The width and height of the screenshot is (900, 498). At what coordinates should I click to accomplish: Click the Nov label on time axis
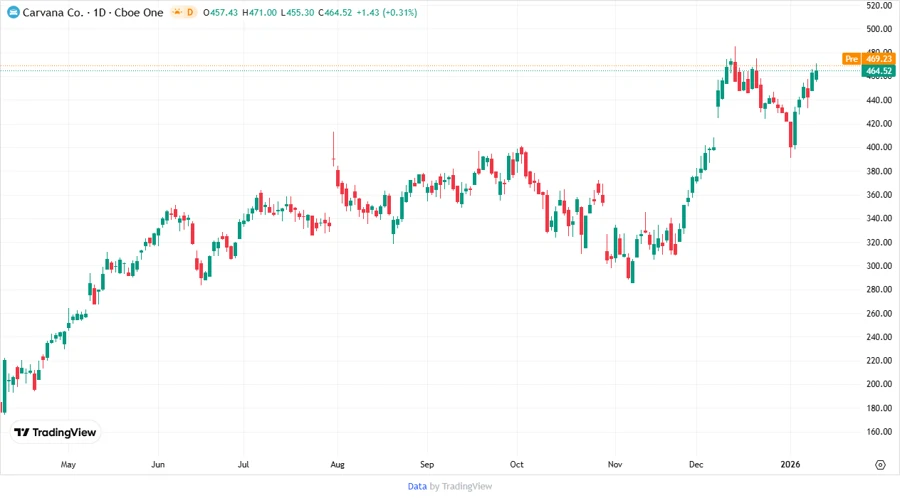point(615,464)
